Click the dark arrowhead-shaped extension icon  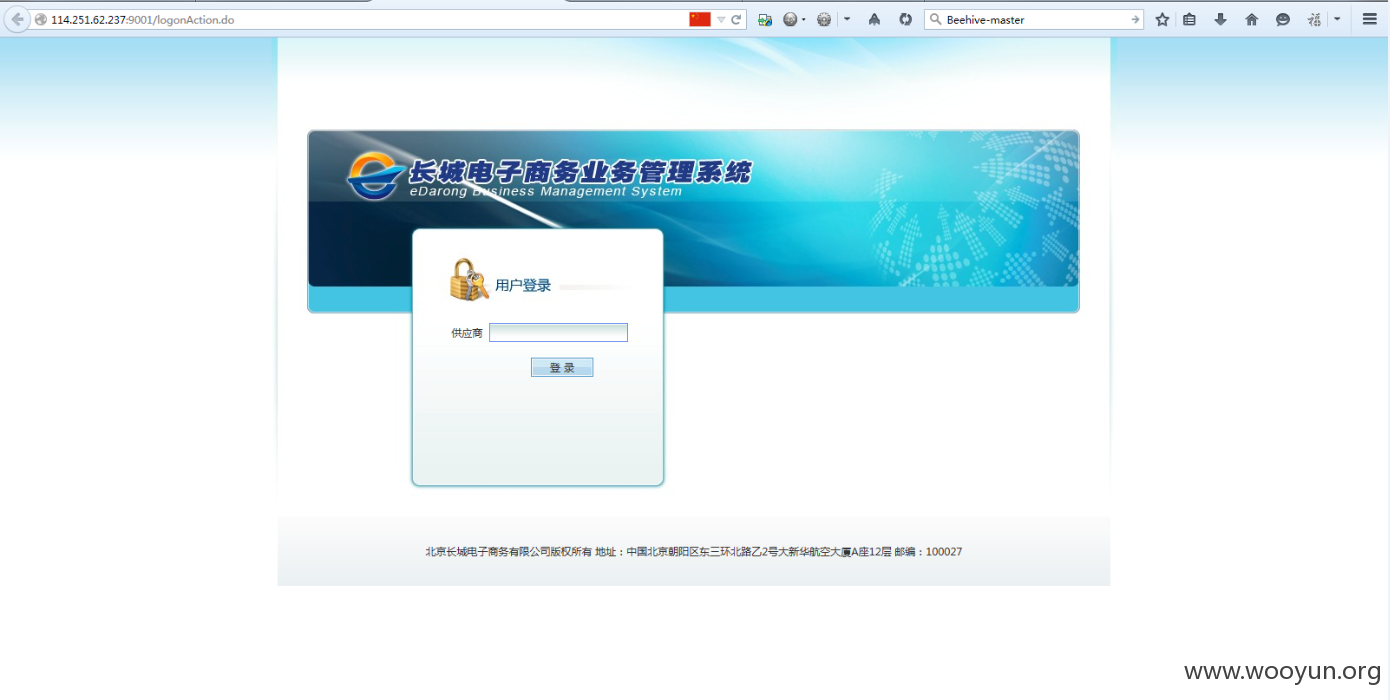(874, 19)
